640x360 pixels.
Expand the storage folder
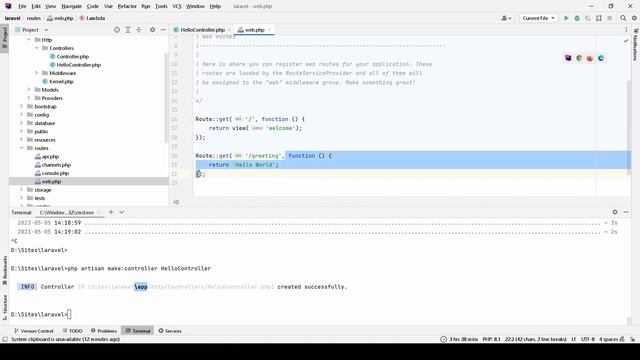click(x=22, y=190)
